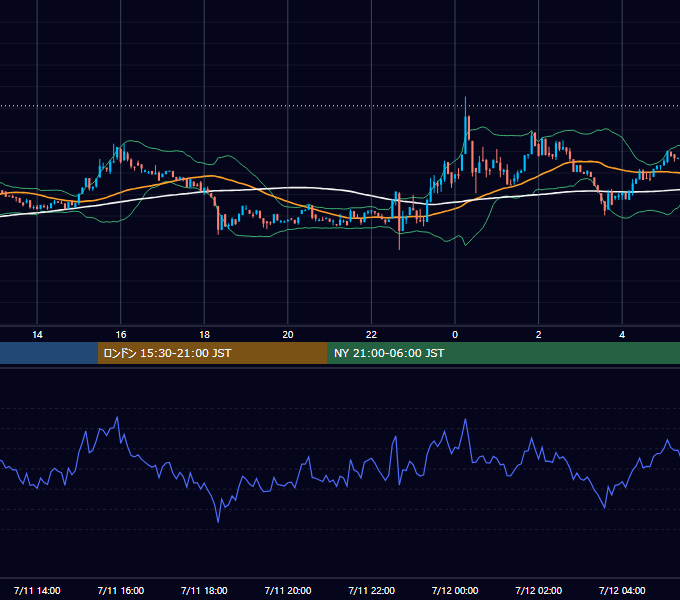Click the oscillator's lowest trough after 7/11 18:00
This screenshot has width=680, height=600.
pos(218,521)
